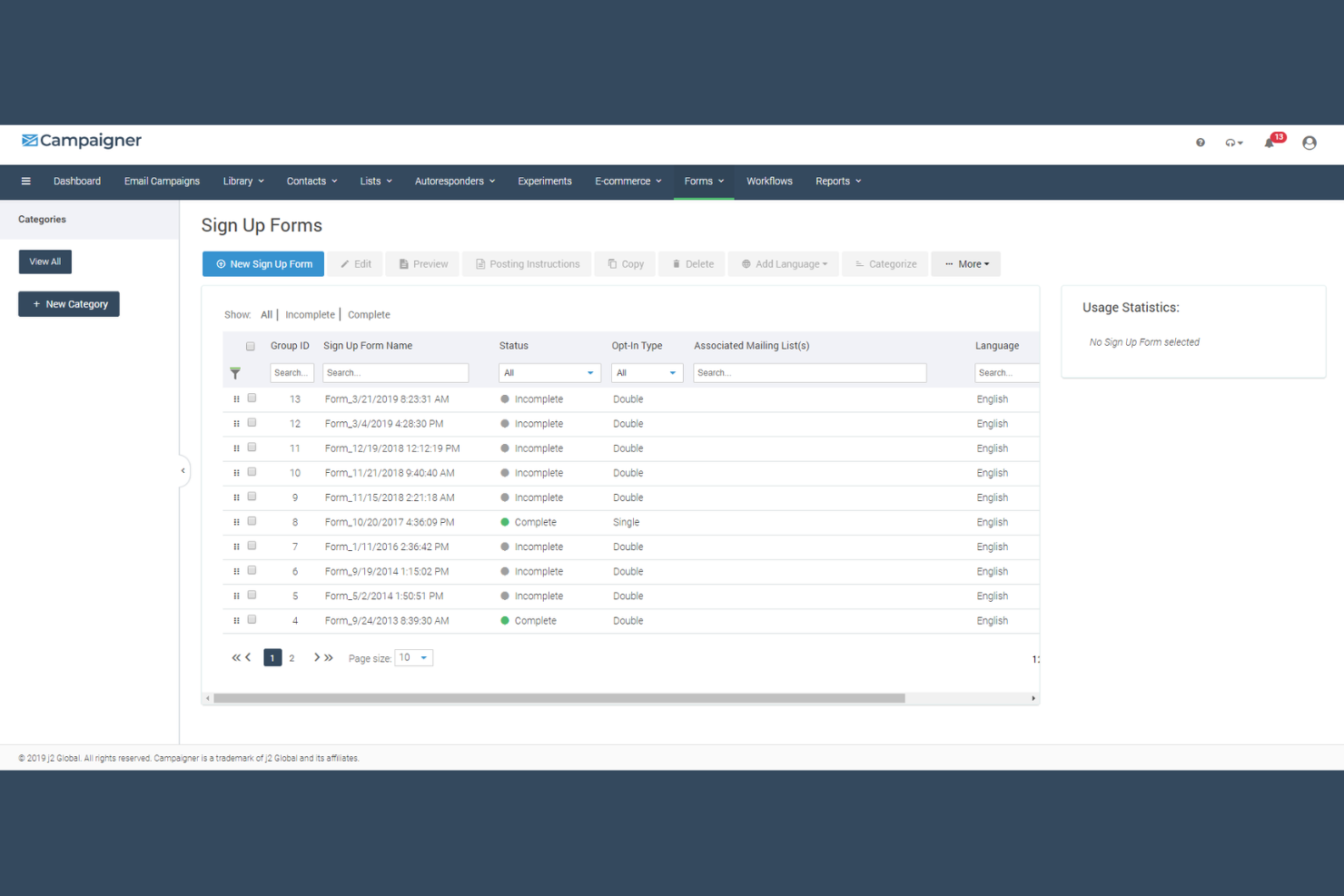Select checkbox for form Group ID 13

252,399
